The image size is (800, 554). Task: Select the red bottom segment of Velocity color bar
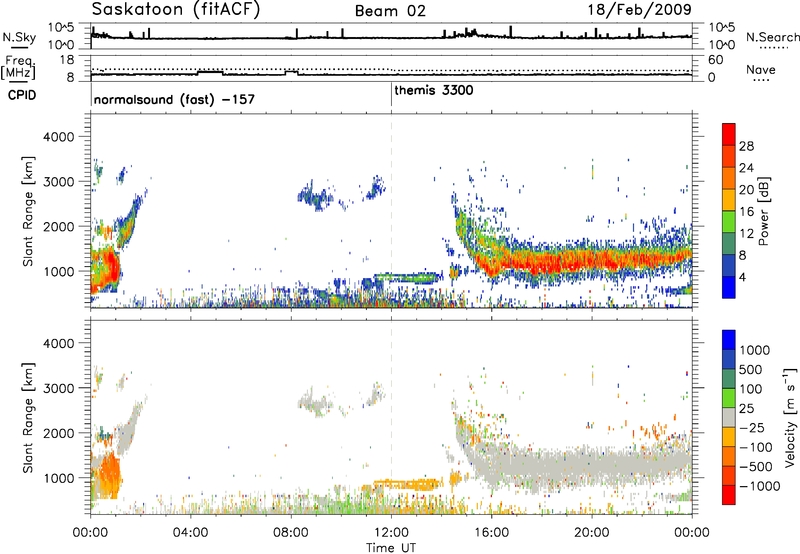coord(729,495)
